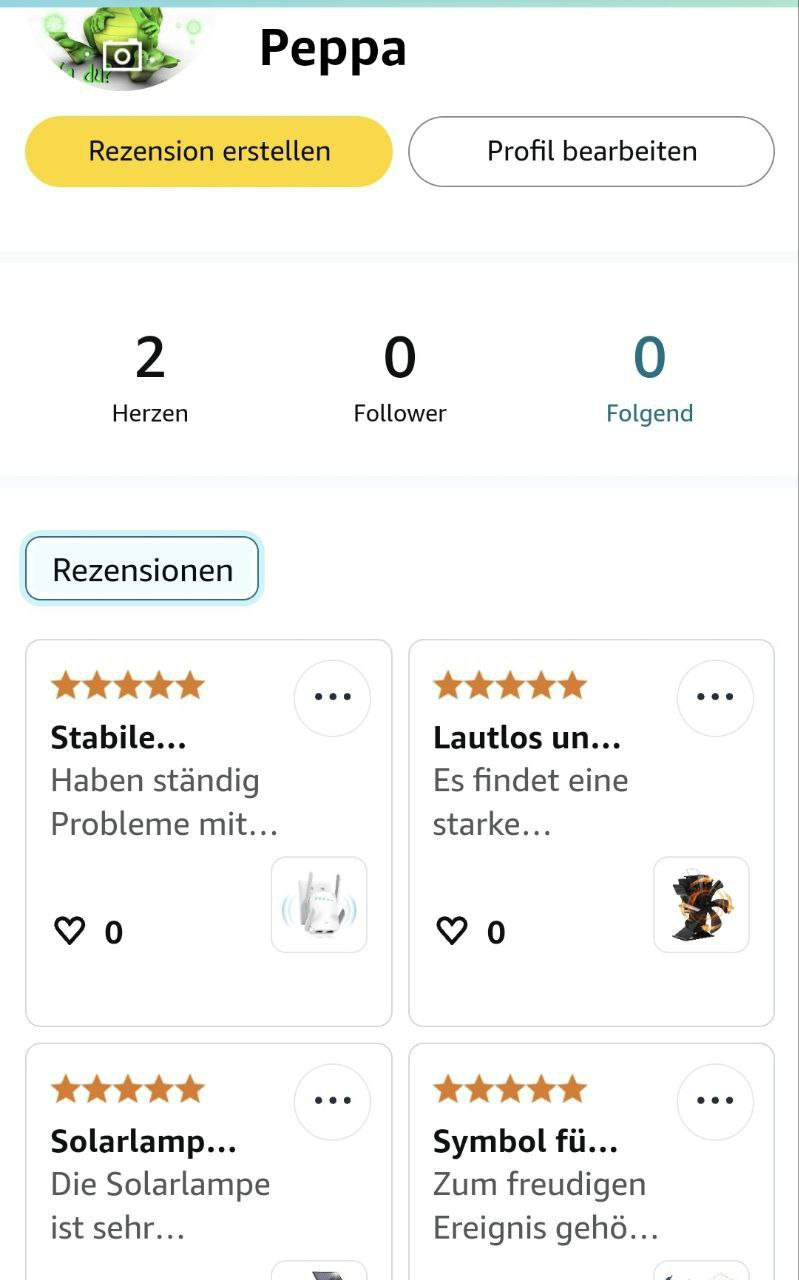Open WLAN repeater product thumbnail
This screenshot has width=799, height=1280.
click(319, 904)
